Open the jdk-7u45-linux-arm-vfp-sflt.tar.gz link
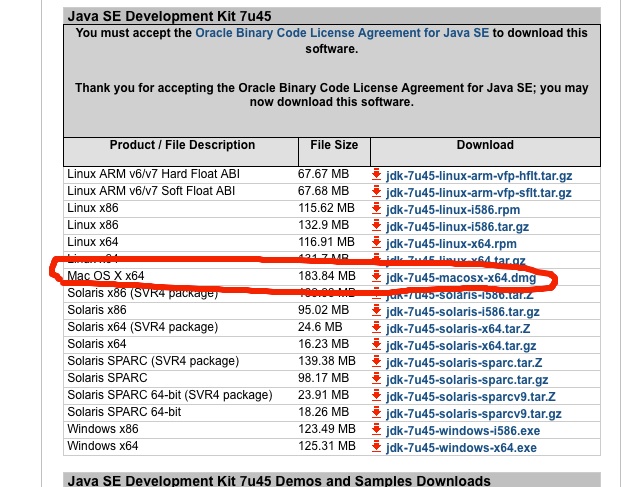The width and height of the screenshot is (626, 487). tap(478, 193)
